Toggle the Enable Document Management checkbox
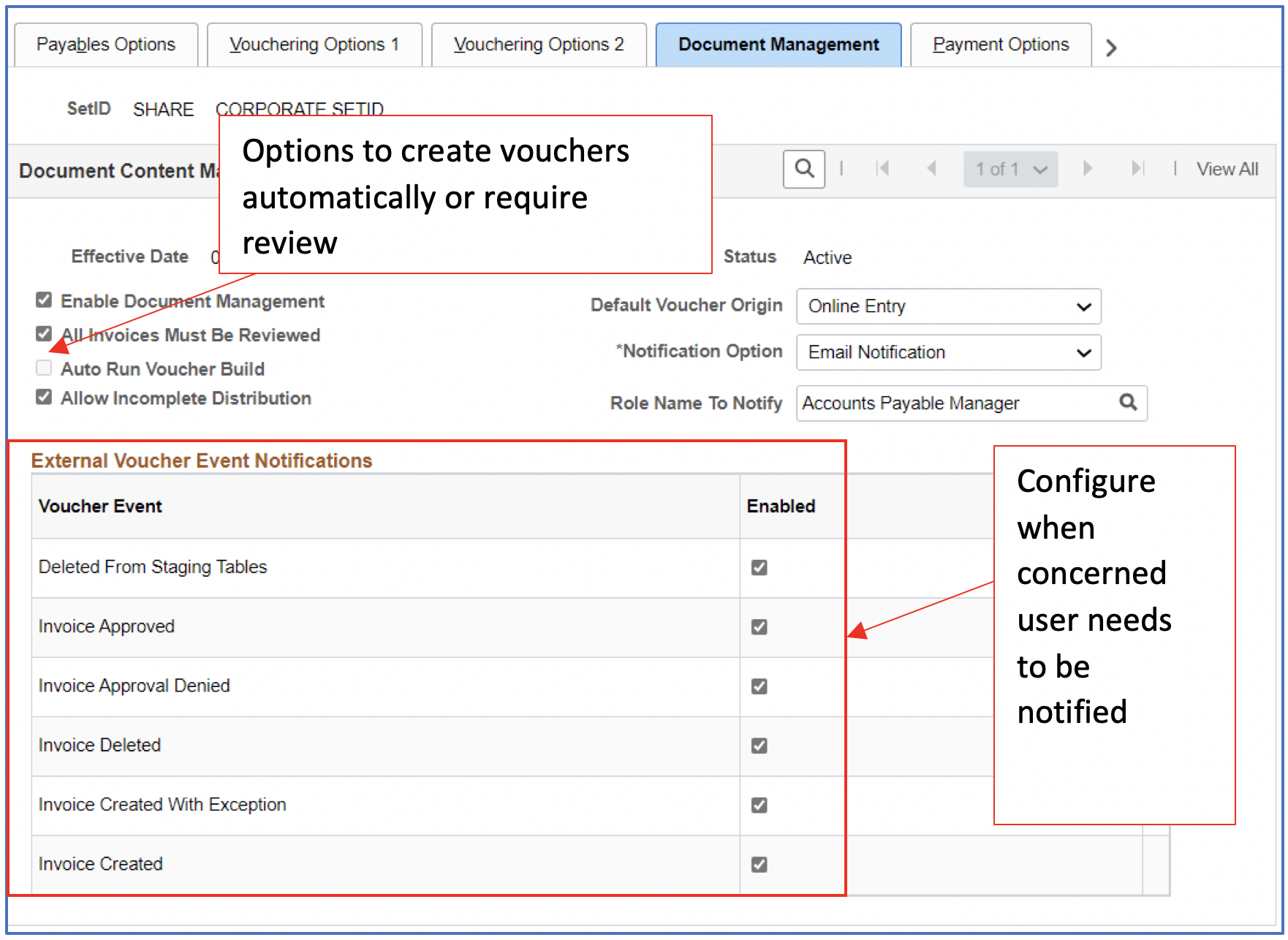 (x=44, y=300)
